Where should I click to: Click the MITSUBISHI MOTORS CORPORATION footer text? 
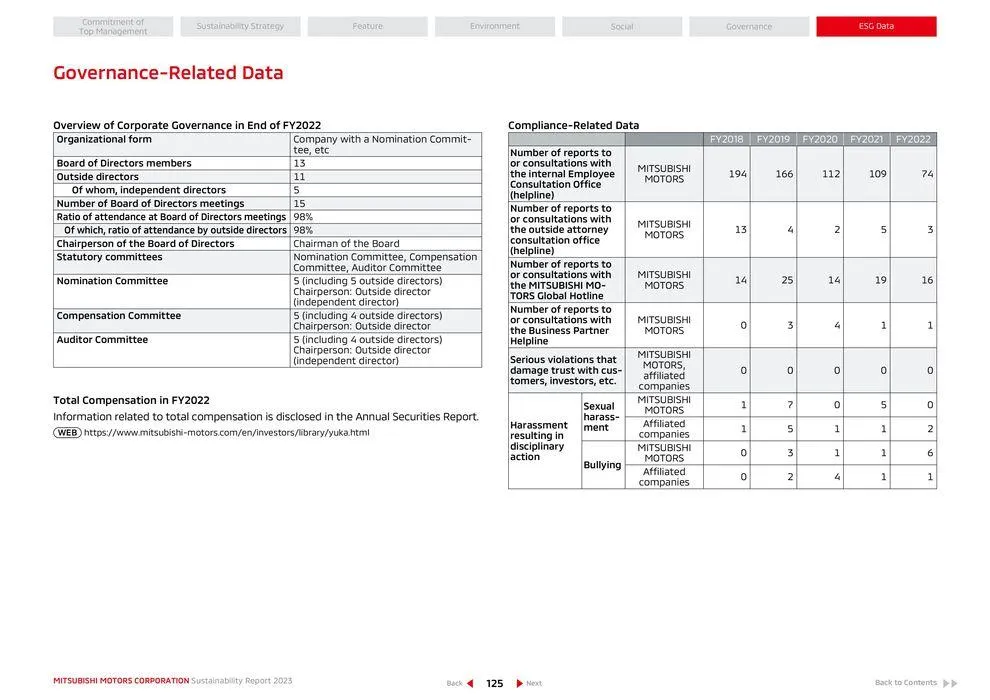(120, 679)
